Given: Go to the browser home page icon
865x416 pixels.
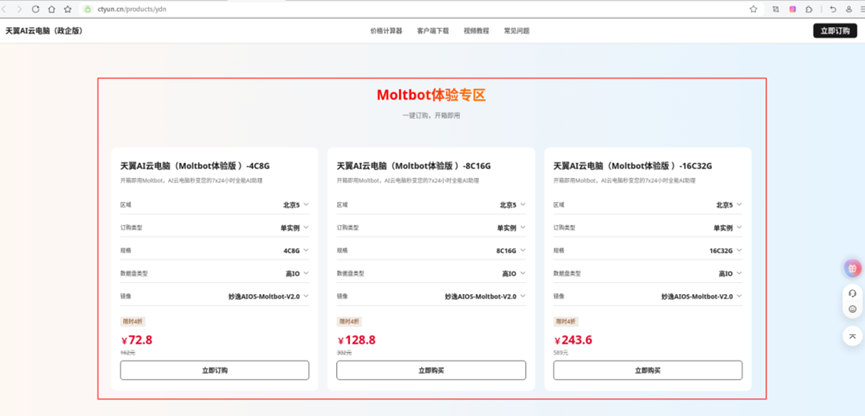Looking at the screenshot, I should 52,9.
